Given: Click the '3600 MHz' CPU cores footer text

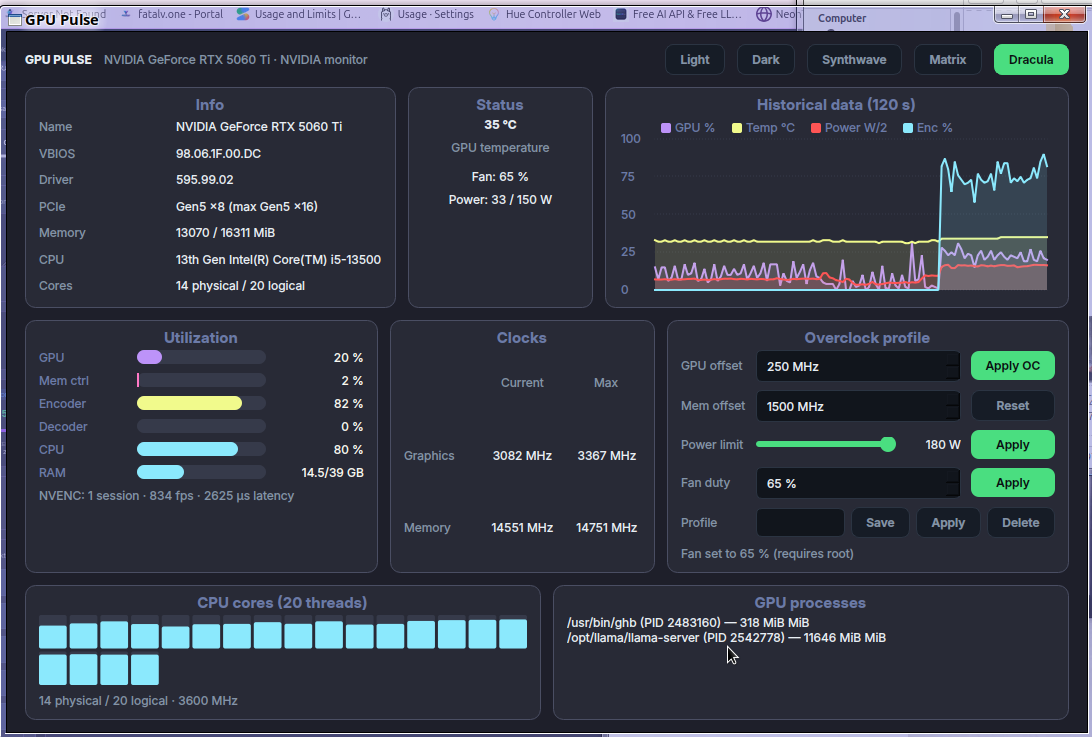Looking at the screenshot, I should coord(208,701).
